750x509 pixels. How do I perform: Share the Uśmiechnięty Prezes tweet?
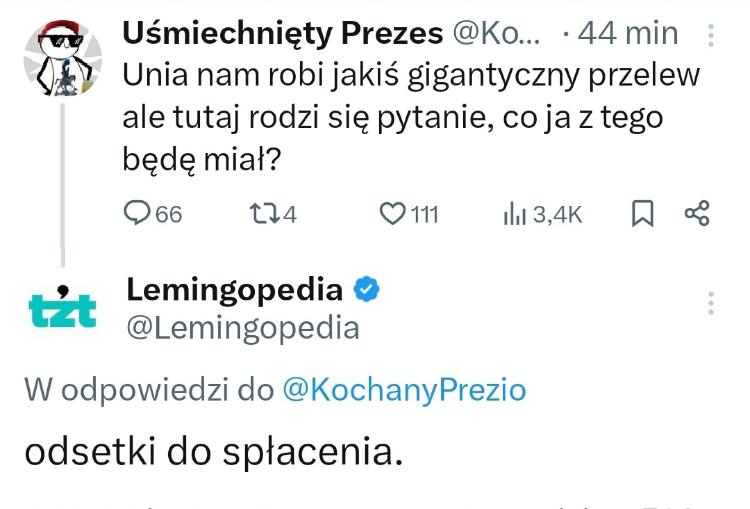pyautogui.click(x=696, y=213)
